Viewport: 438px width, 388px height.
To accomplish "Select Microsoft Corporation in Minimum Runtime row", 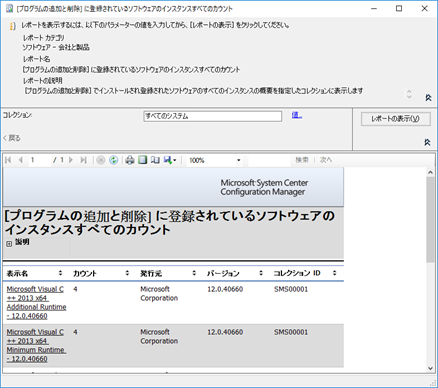I will click(x=159, y=337).
